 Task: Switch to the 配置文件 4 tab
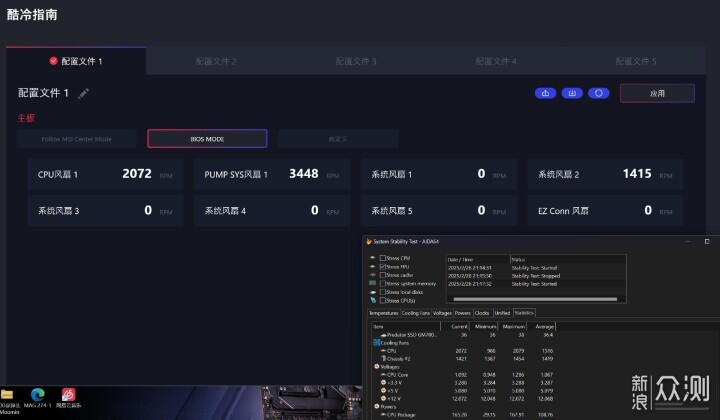pos(496,61)
